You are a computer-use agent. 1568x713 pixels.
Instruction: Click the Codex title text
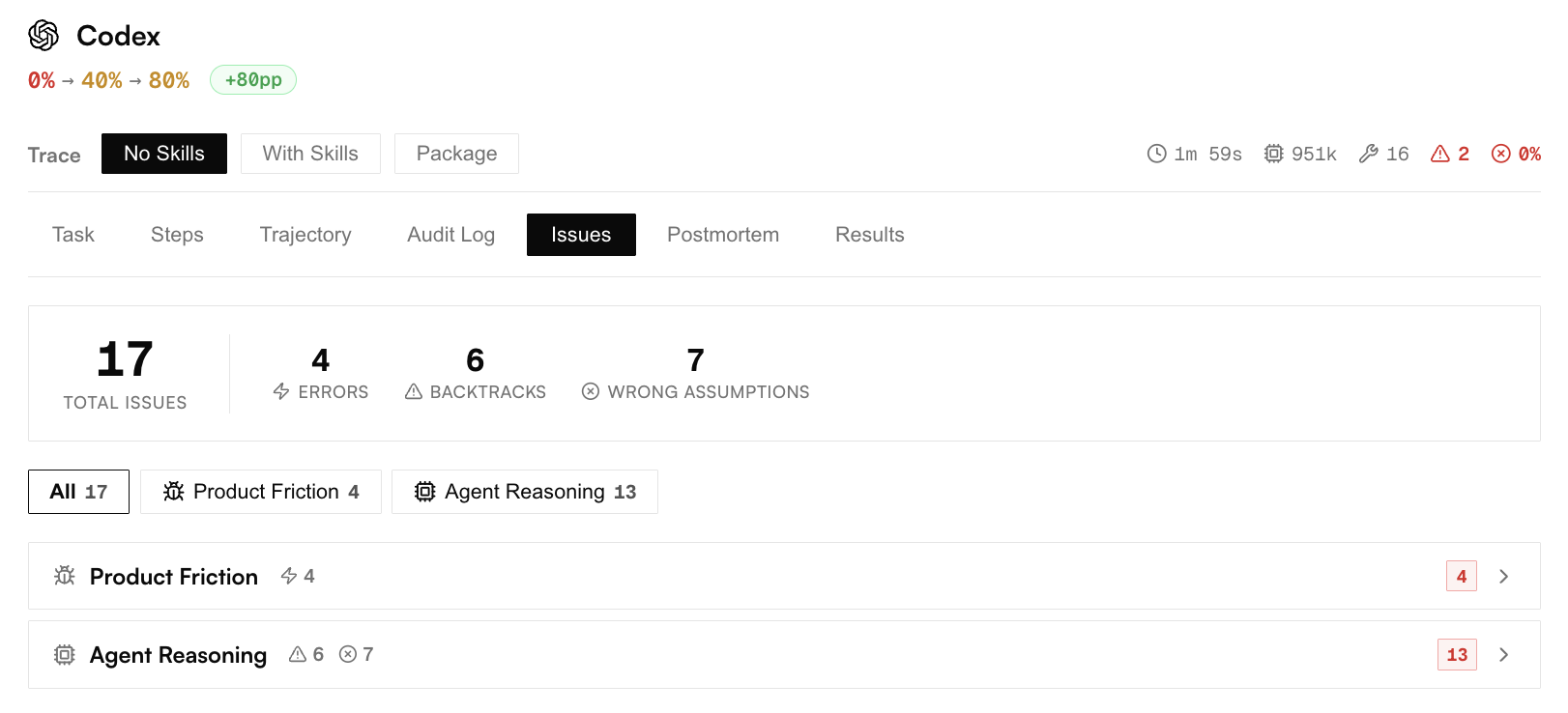pyautogui.click(x=118, y=36)
